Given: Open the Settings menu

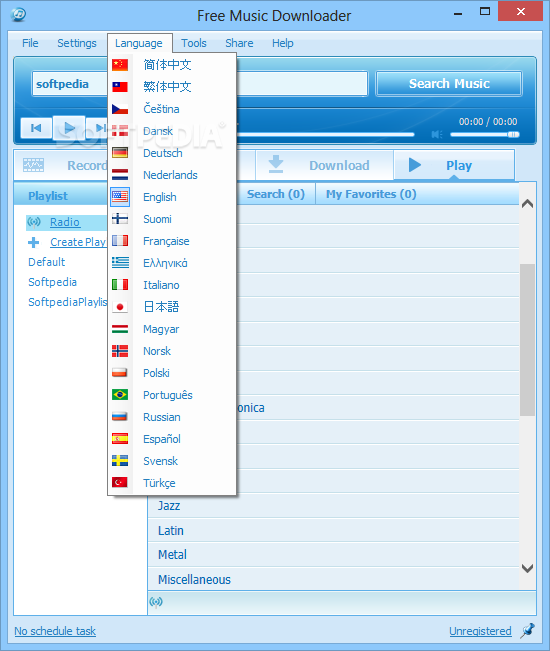Looking at the screenshot, I should [77, 43].
